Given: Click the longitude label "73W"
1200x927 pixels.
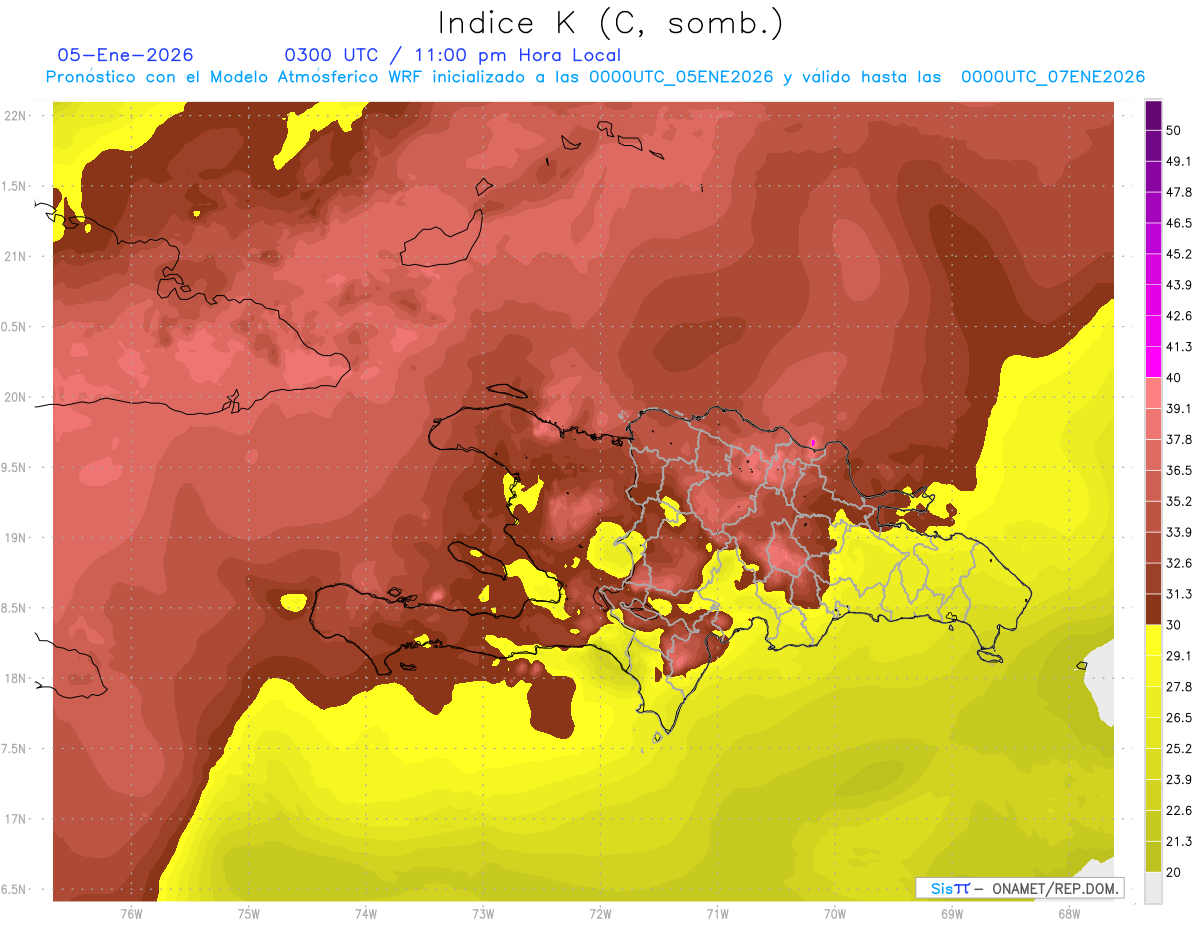Looking at the screenshot, I should click(483, 914).
